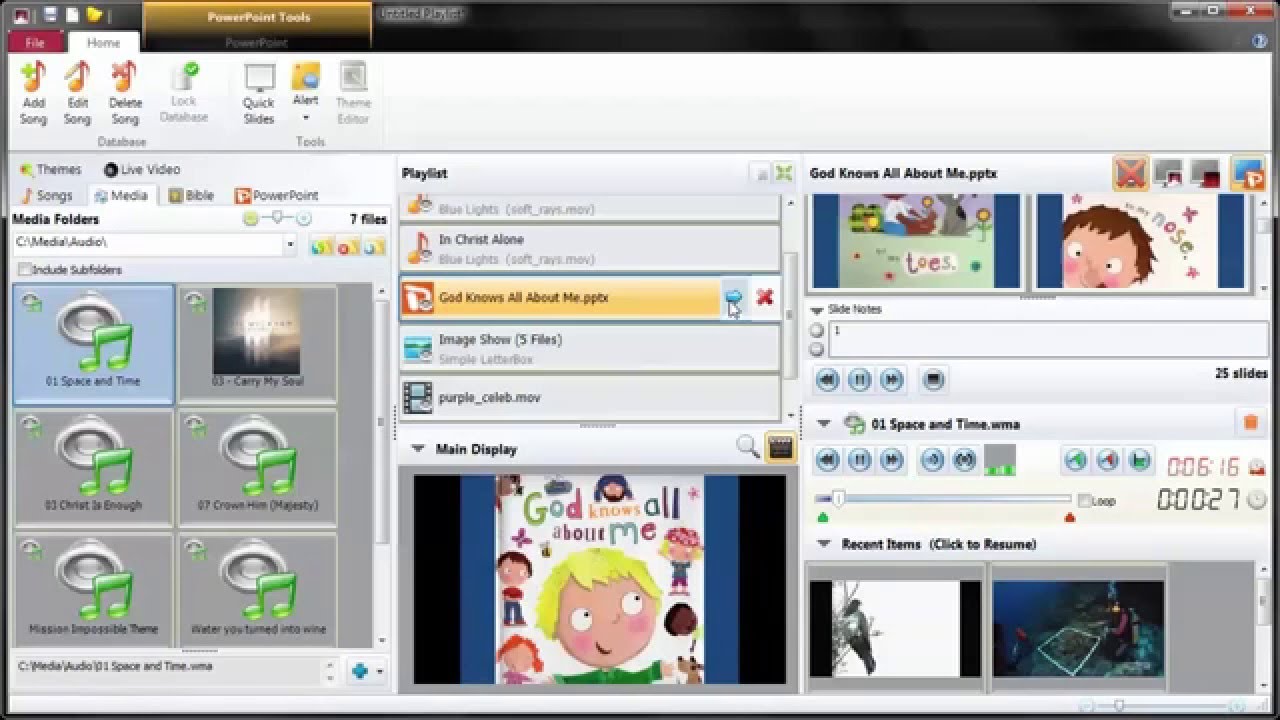Open the Quick Slides tool
This screenshot has width=1280, height=720.
pos(259,94)
